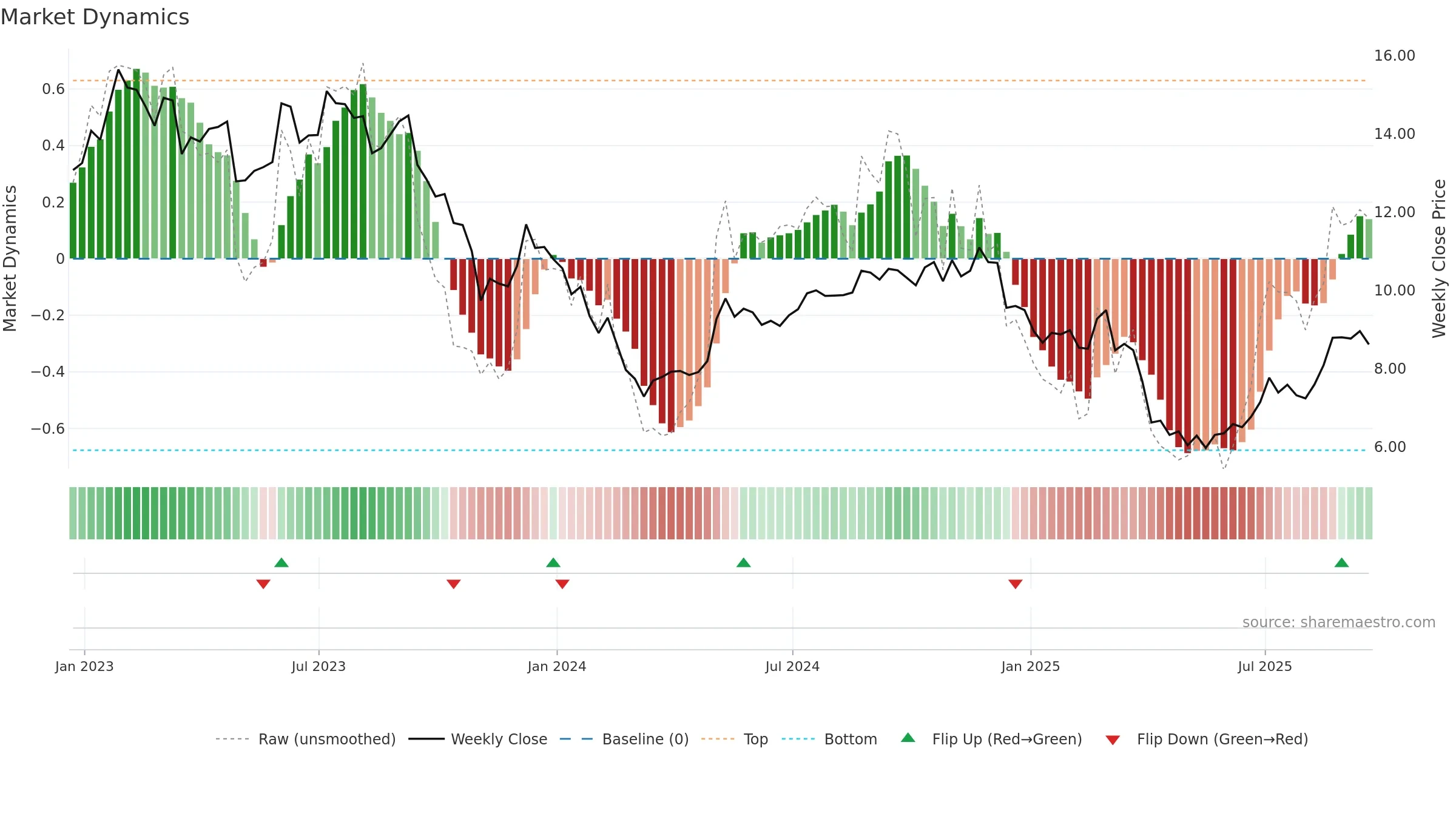Select flip-down marker between Jul 2023 and Jan 2024
1456x819 pixels.
tap(454, 584)
